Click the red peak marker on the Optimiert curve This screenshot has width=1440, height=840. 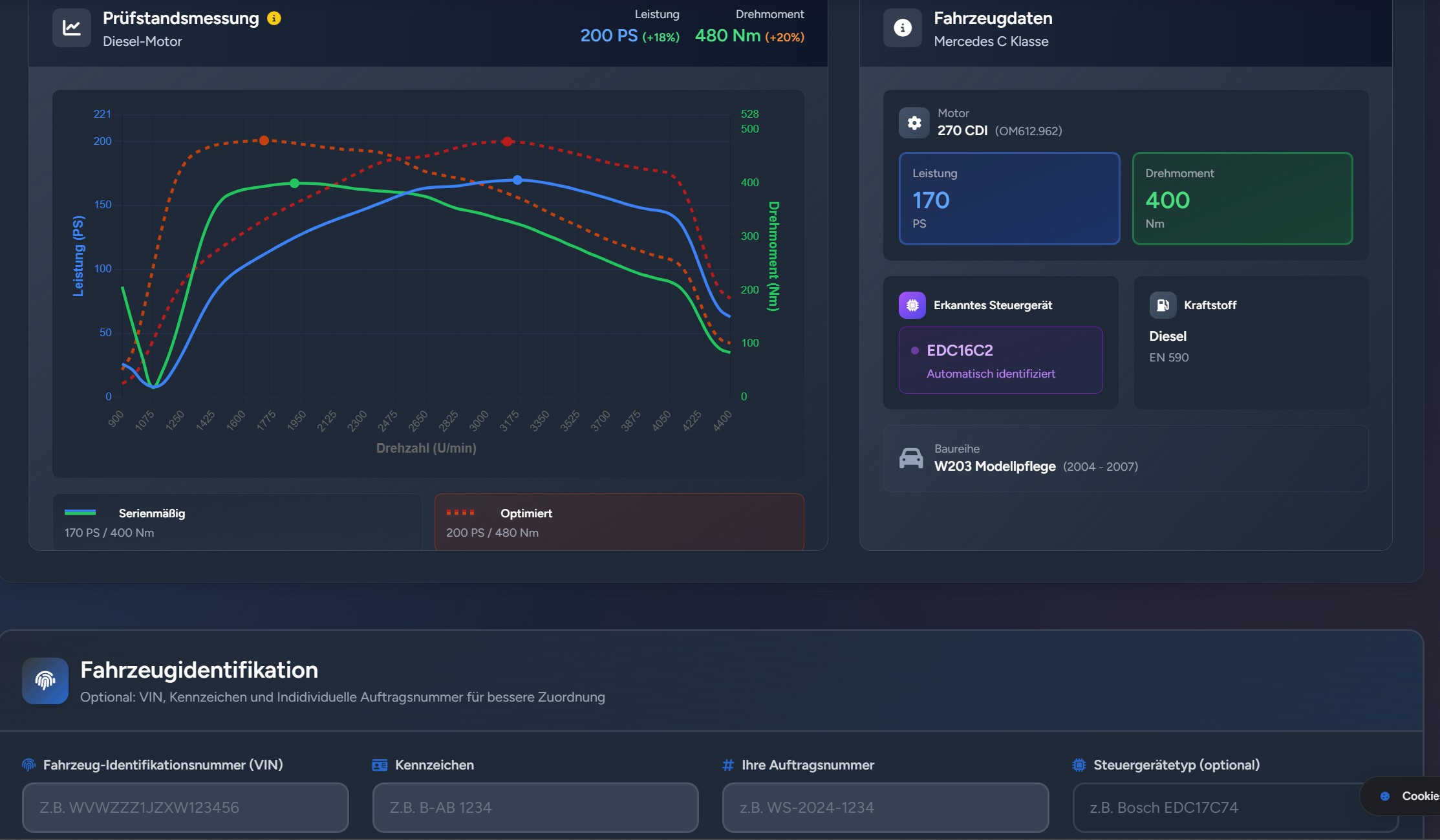coord(507,140)
